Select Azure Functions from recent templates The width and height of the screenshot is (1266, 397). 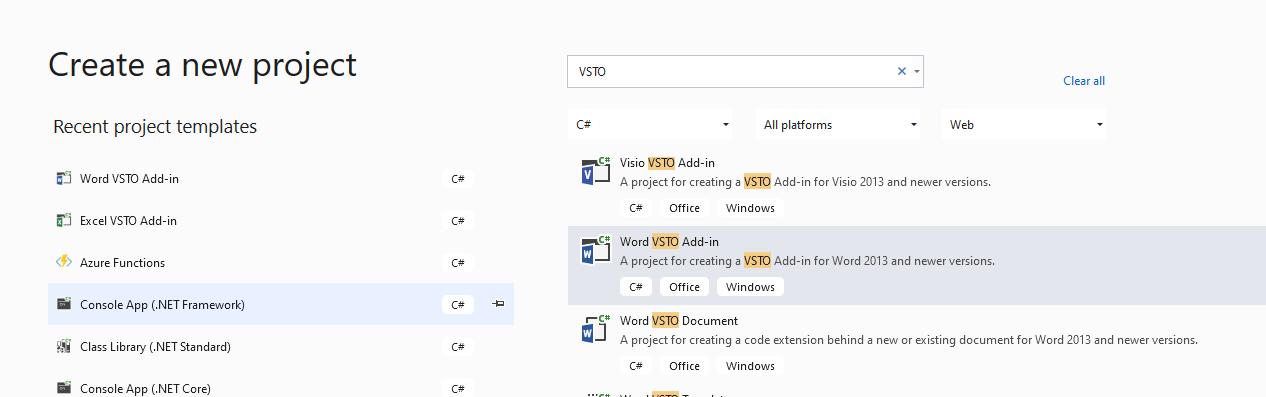point(281,263)
